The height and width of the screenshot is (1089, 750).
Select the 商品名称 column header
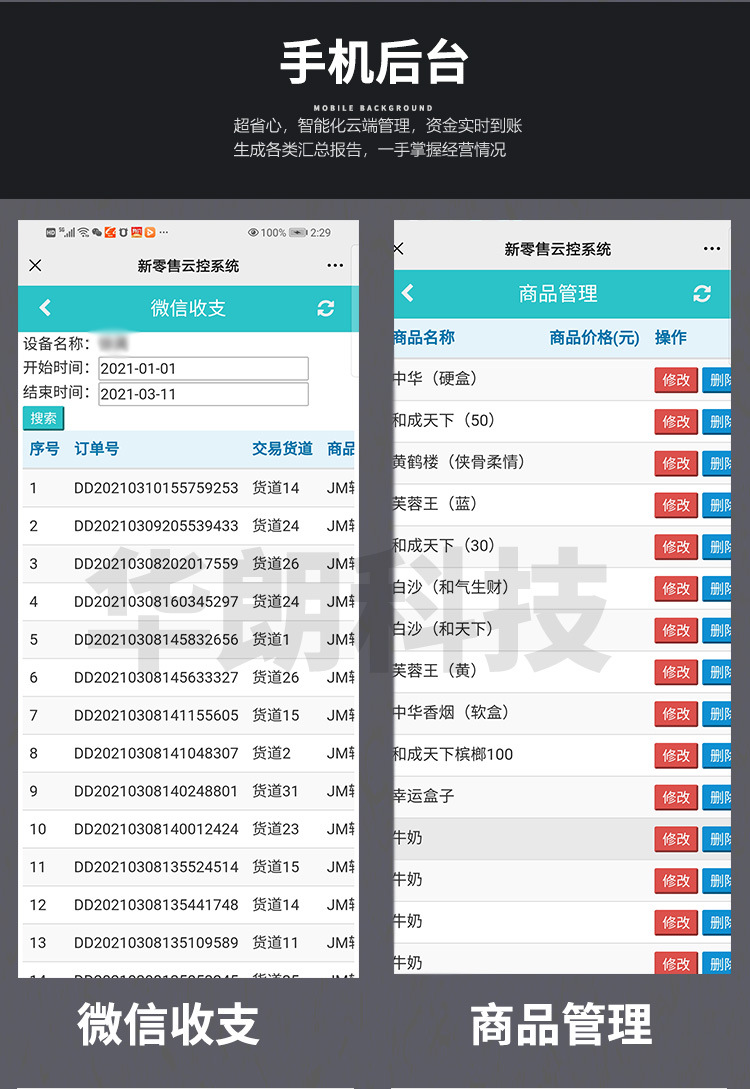424,338
